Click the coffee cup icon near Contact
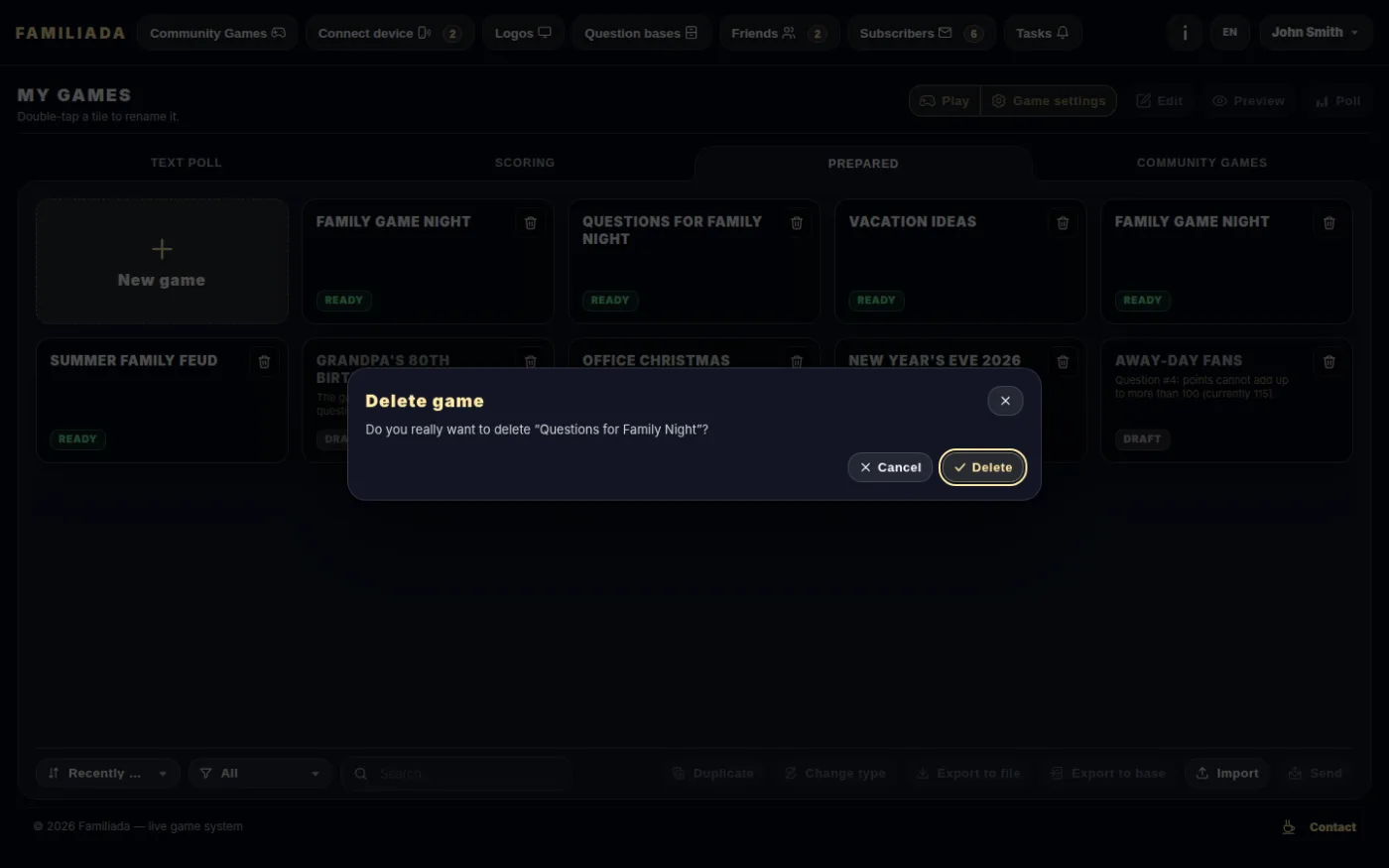The width and height of the screenshot is (1389, 868). [x=1289, y=827]
